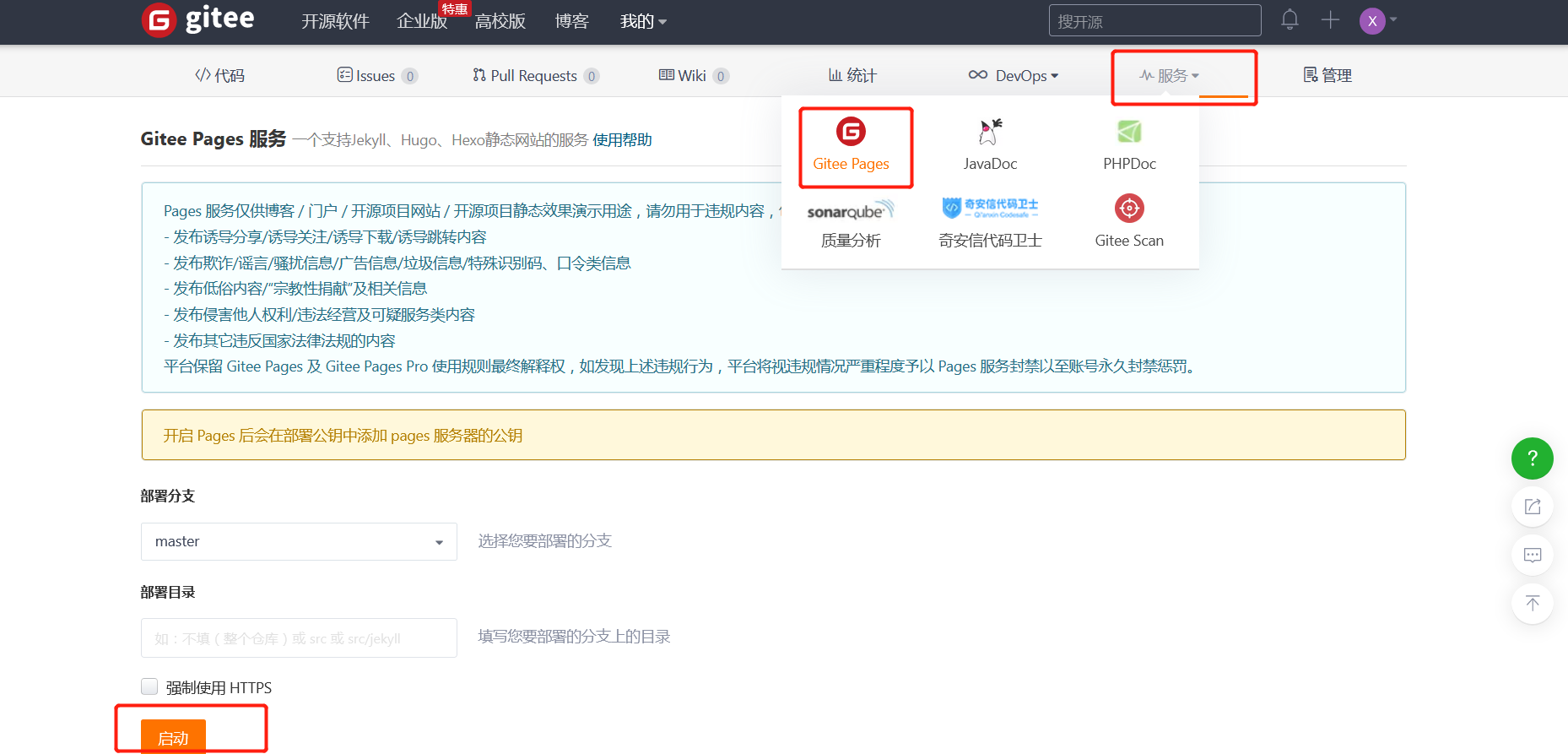Viewport: 1568px width, 754px height.
Task: Click the Pull Requests count badge
Action: point(592,76)
